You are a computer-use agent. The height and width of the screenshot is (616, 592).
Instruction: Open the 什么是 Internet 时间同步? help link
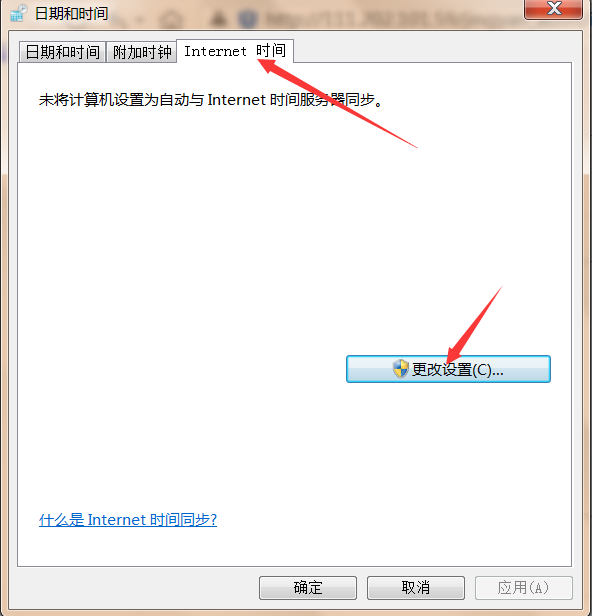128,520
